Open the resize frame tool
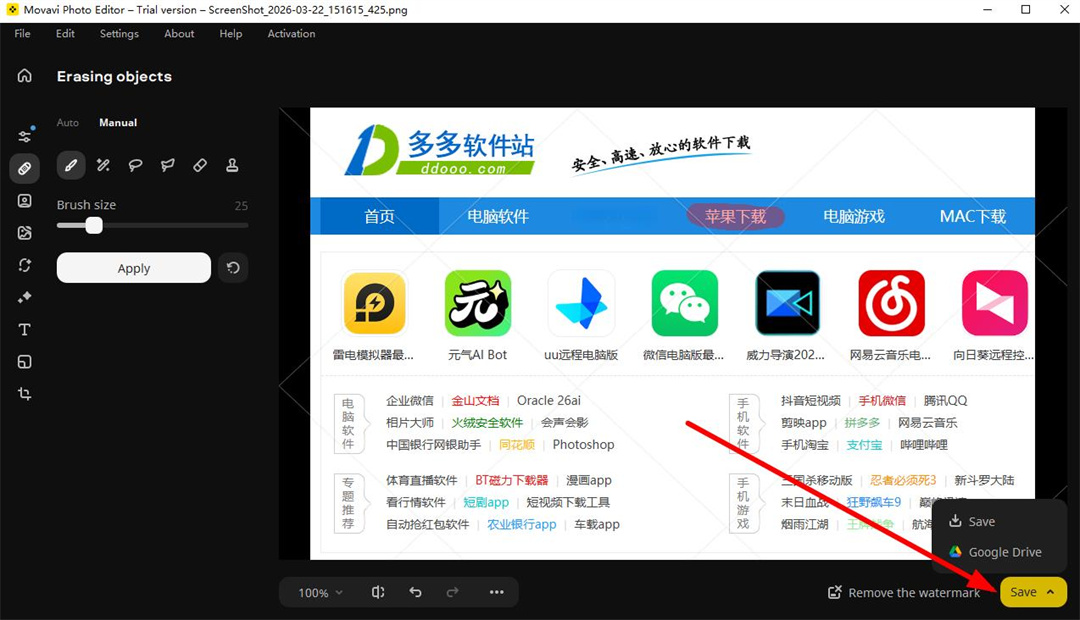 [25, 362]
